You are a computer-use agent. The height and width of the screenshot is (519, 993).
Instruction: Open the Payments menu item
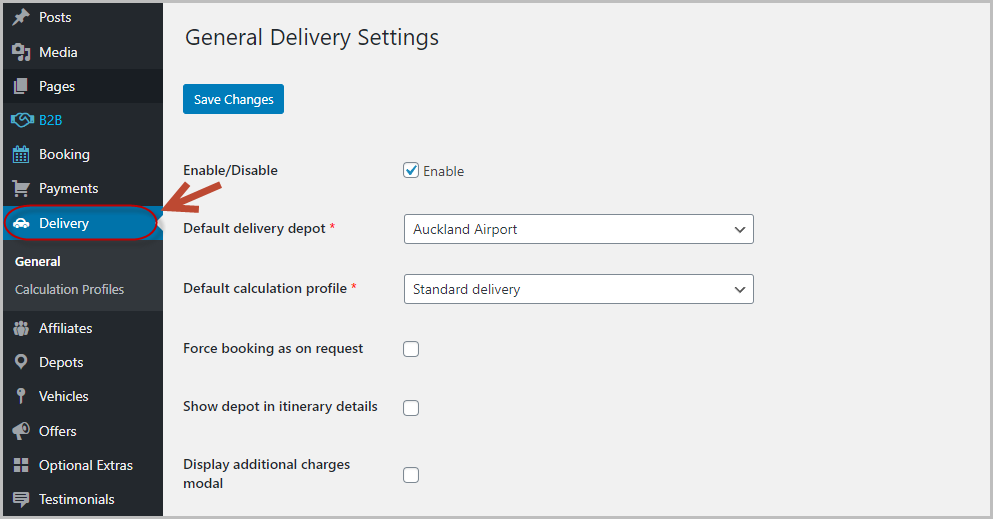(x=83, y=189)
